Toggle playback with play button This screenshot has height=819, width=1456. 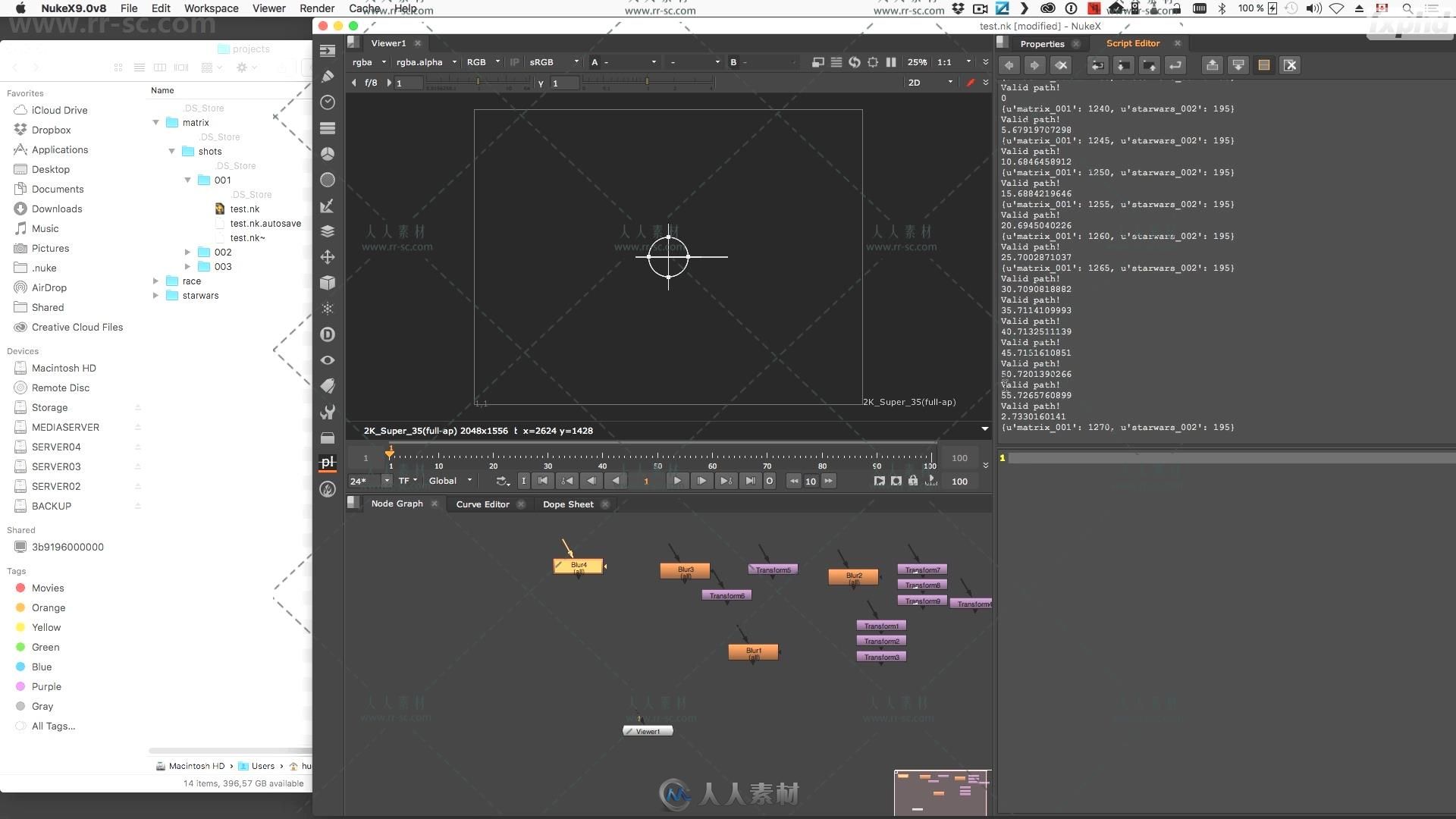pyautogui.click(x=677, y=481)
